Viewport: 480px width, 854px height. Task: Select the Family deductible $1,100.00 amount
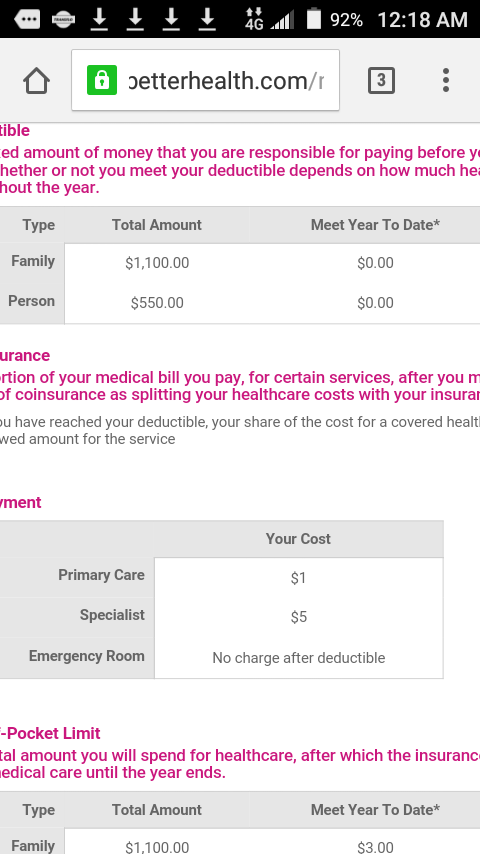pos(157,263)
